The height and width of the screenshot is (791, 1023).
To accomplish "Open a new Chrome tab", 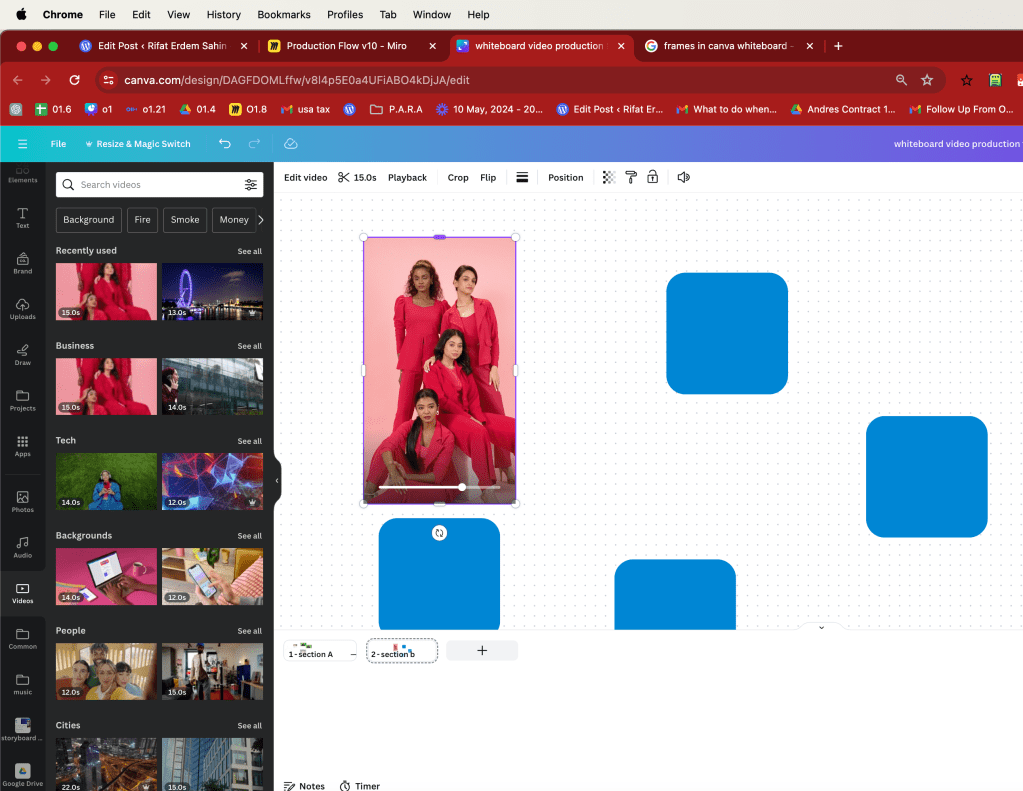I will coord(838,46).
